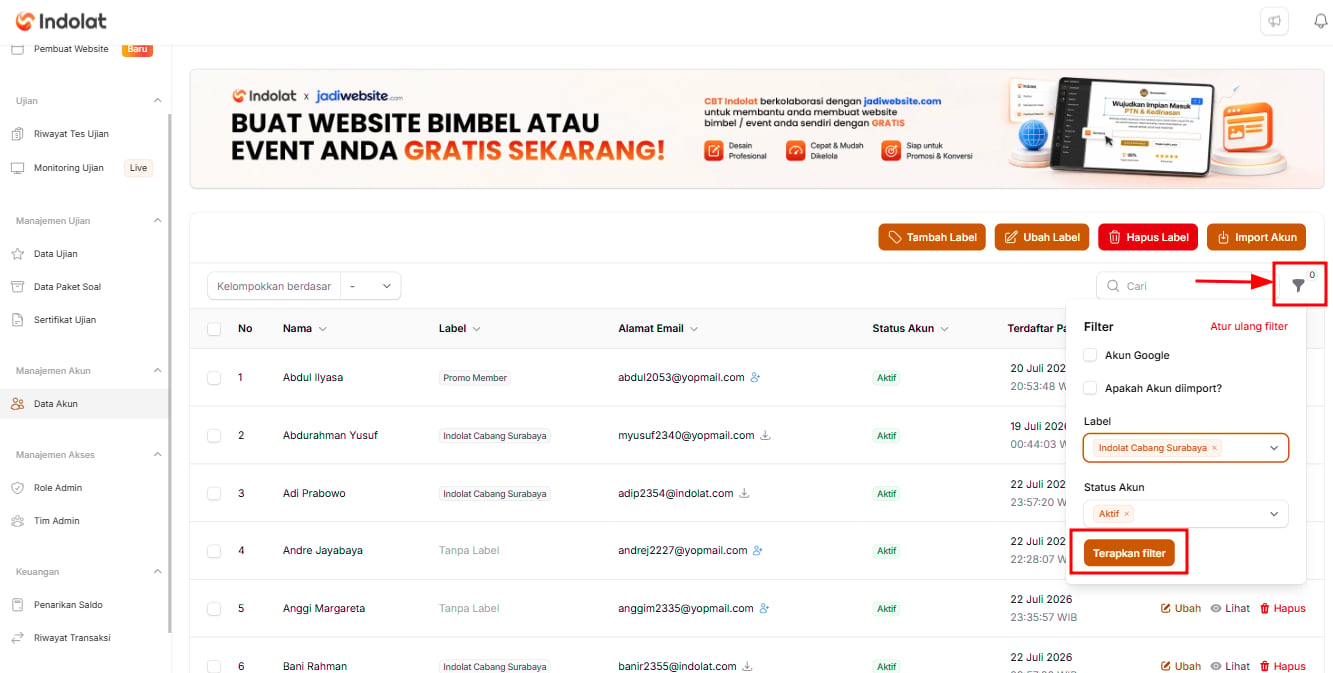Screen dimensions: 1333x673
Task: Click the Ubah Label button
Action: click(x=1042, y=237)
